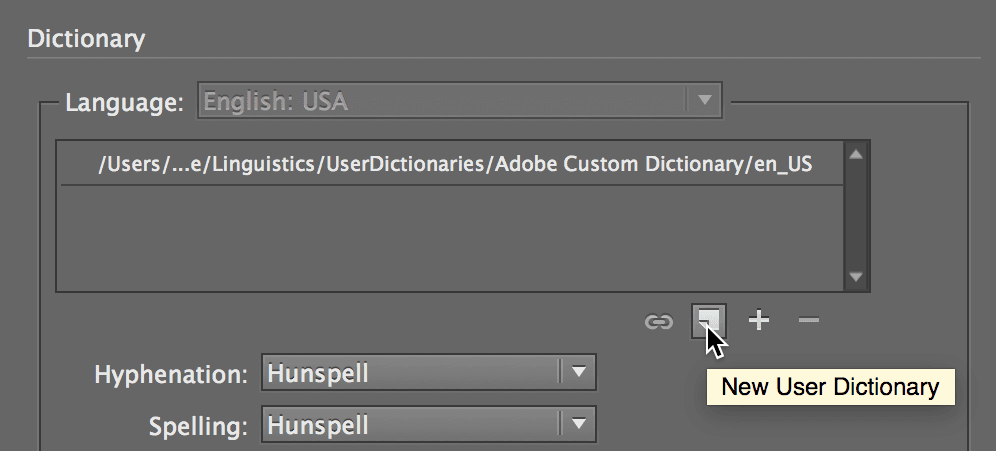
Task: Expand the Spelling dropdown arrow
Action: pos(578,424)
